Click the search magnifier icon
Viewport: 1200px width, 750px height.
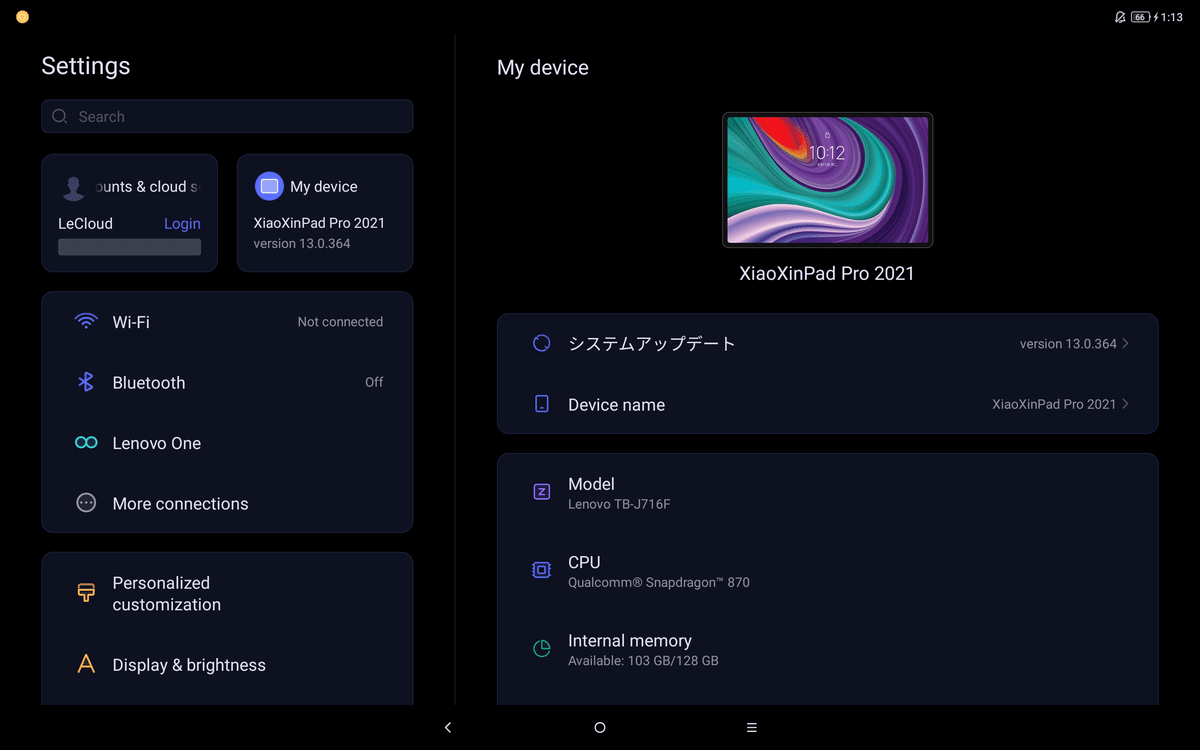60,116
